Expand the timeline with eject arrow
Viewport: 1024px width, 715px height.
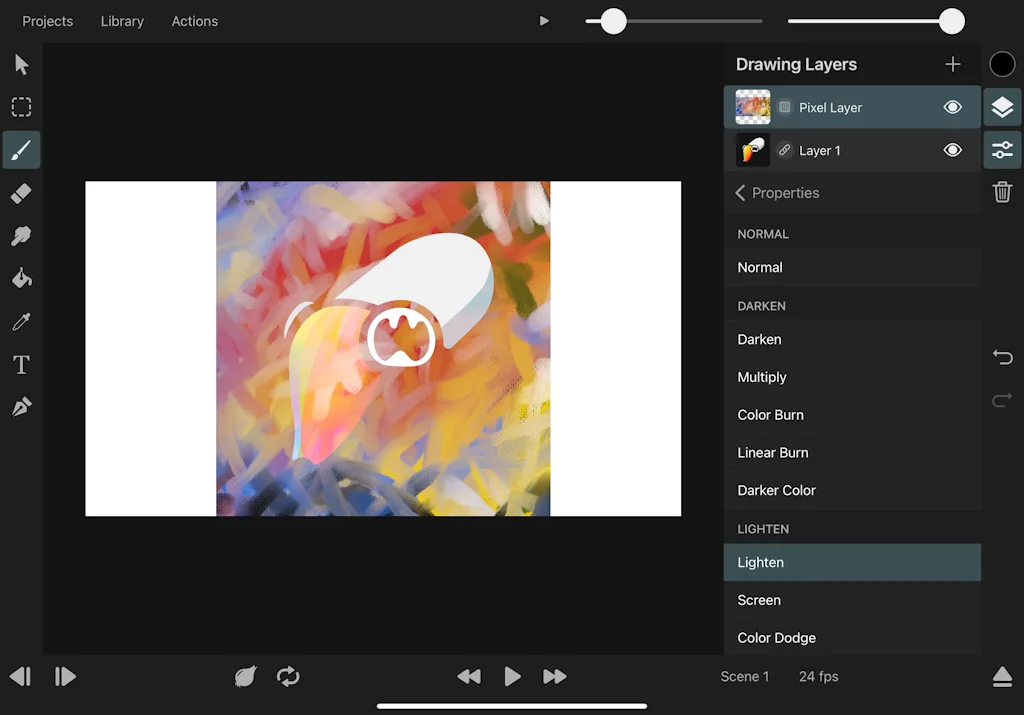(x=1002, y=677)
